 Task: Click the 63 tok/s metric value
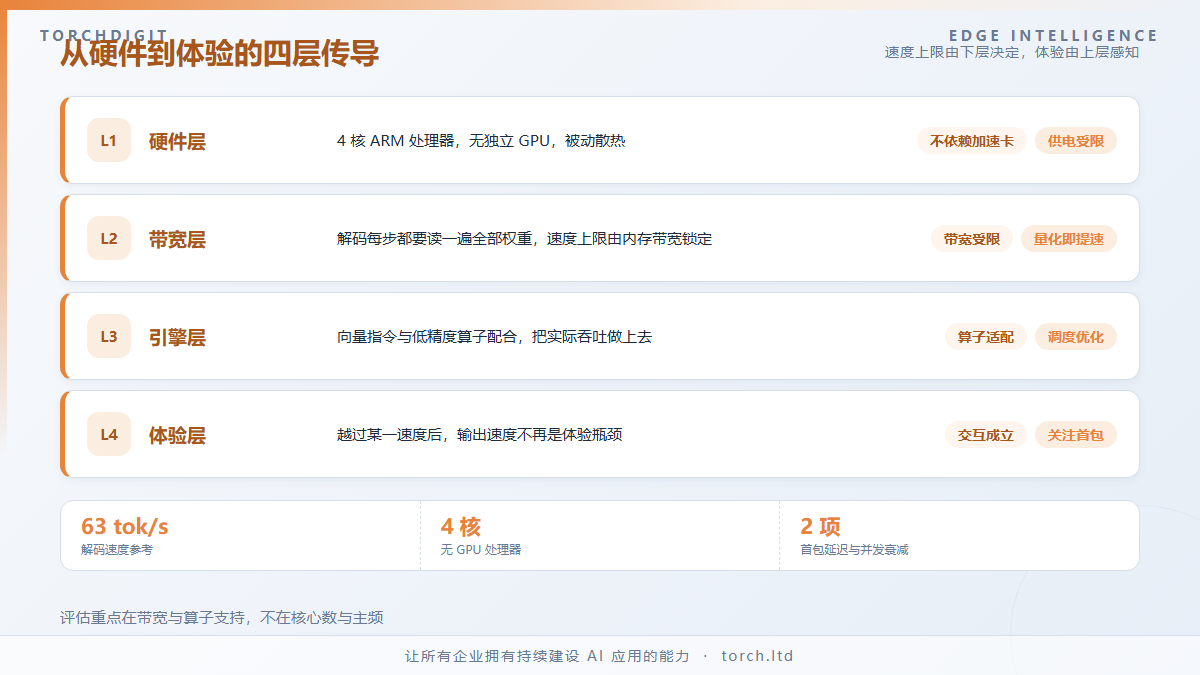[x=125, y=526]
